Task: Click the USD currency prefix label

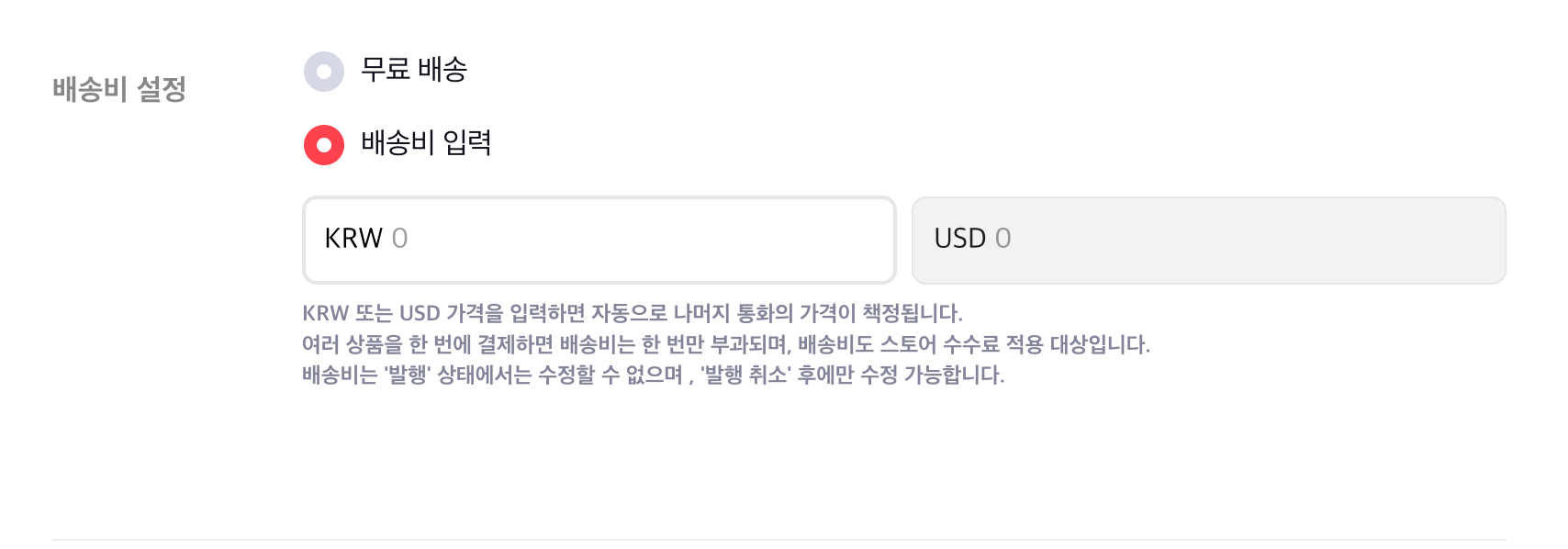Action: (x=960, y=239)
